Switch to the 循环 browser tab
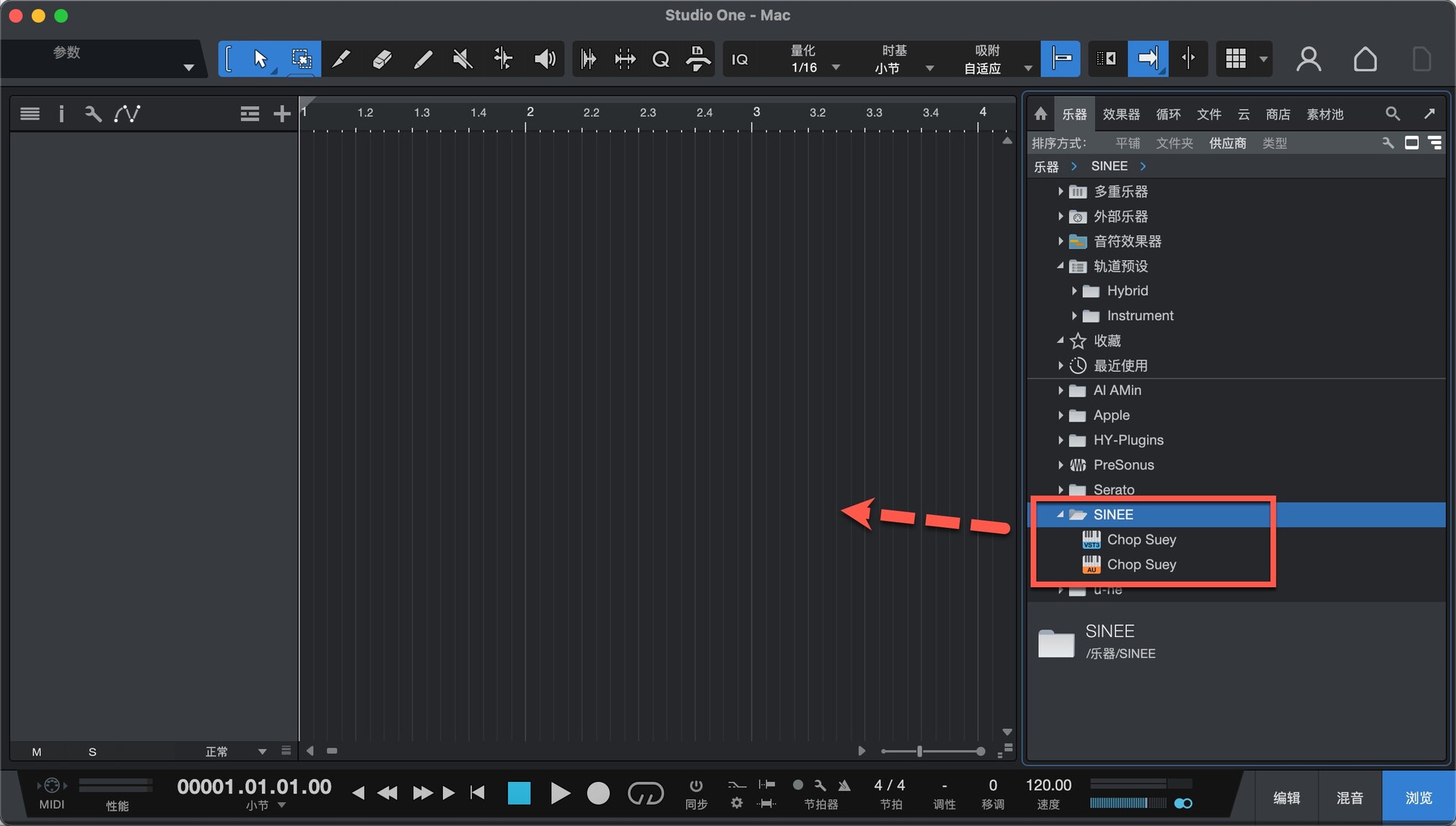 [x=1168, y=114]
